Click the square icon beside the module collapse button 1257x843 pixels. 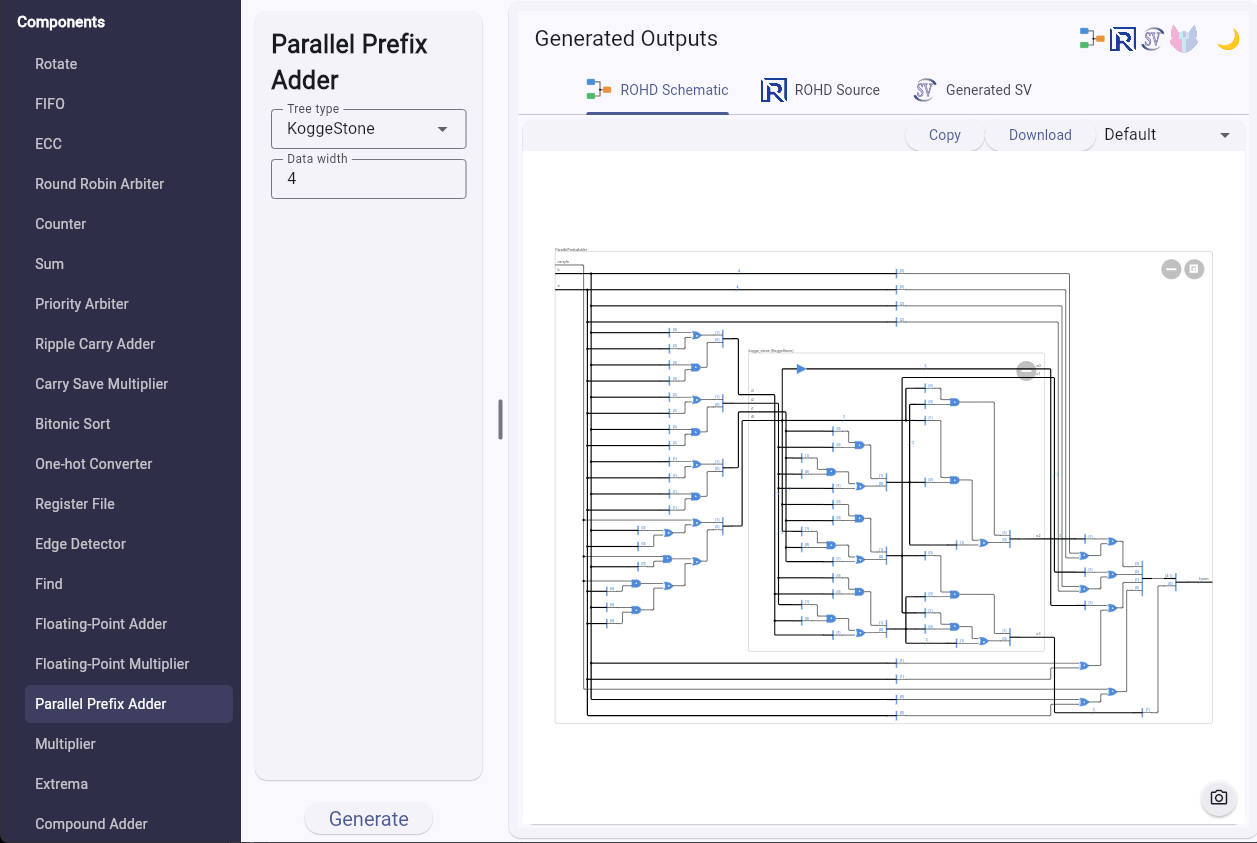(x=1194, y=269)
